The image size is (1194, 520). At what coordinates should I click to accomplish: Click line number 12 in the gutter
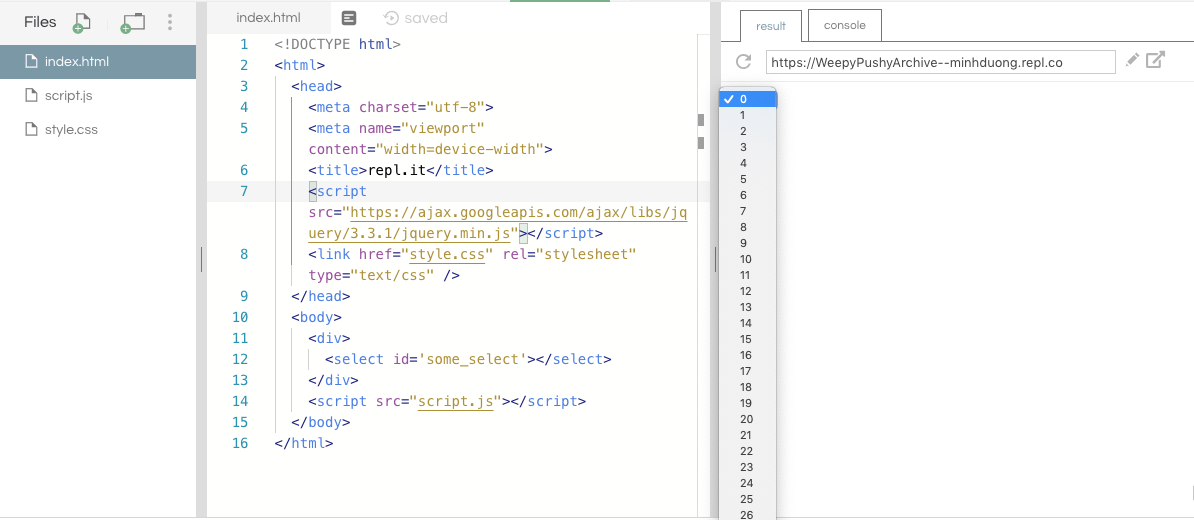pos(240,359)
